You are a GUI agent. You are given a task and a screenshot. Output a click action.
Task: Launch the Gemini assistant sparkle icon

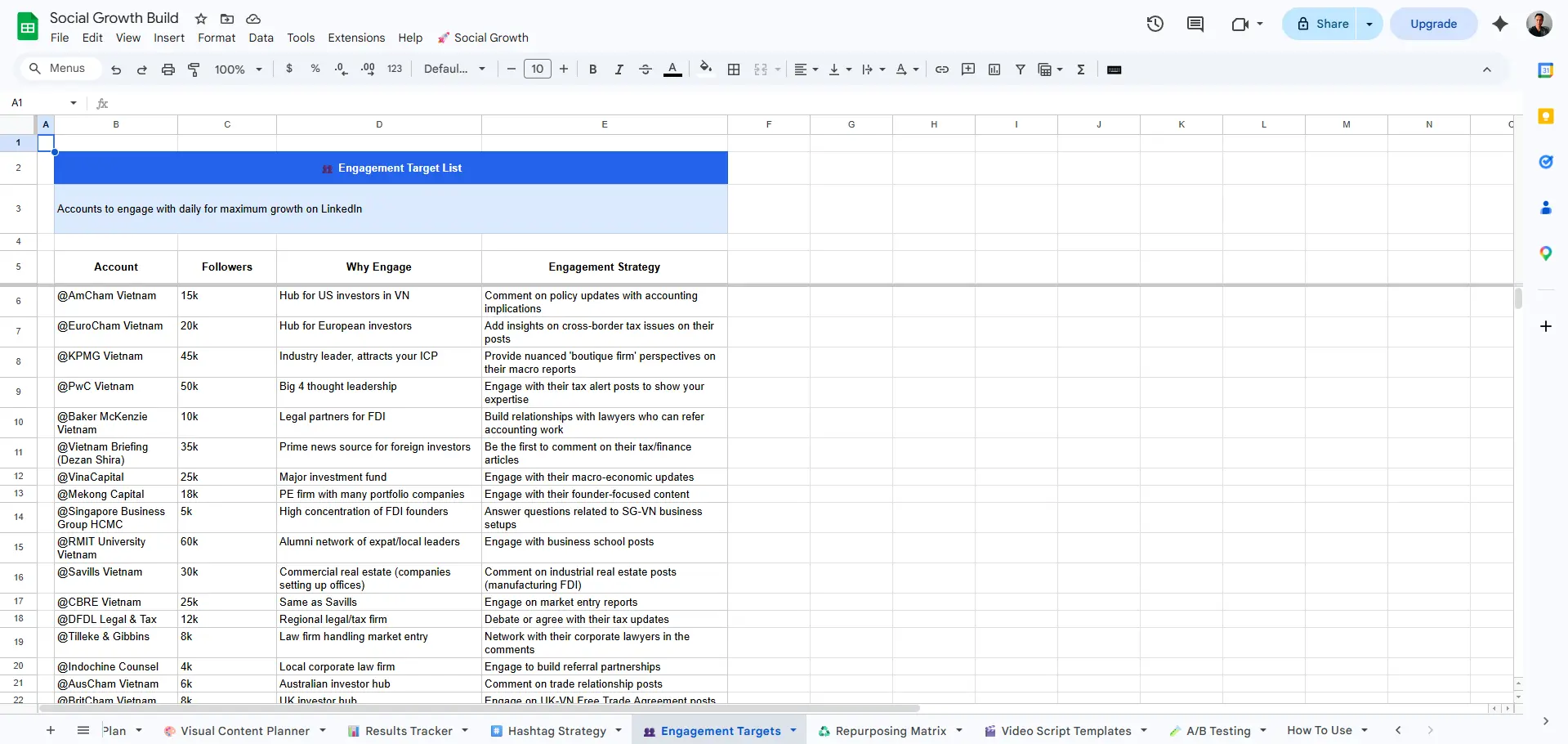1500,24
